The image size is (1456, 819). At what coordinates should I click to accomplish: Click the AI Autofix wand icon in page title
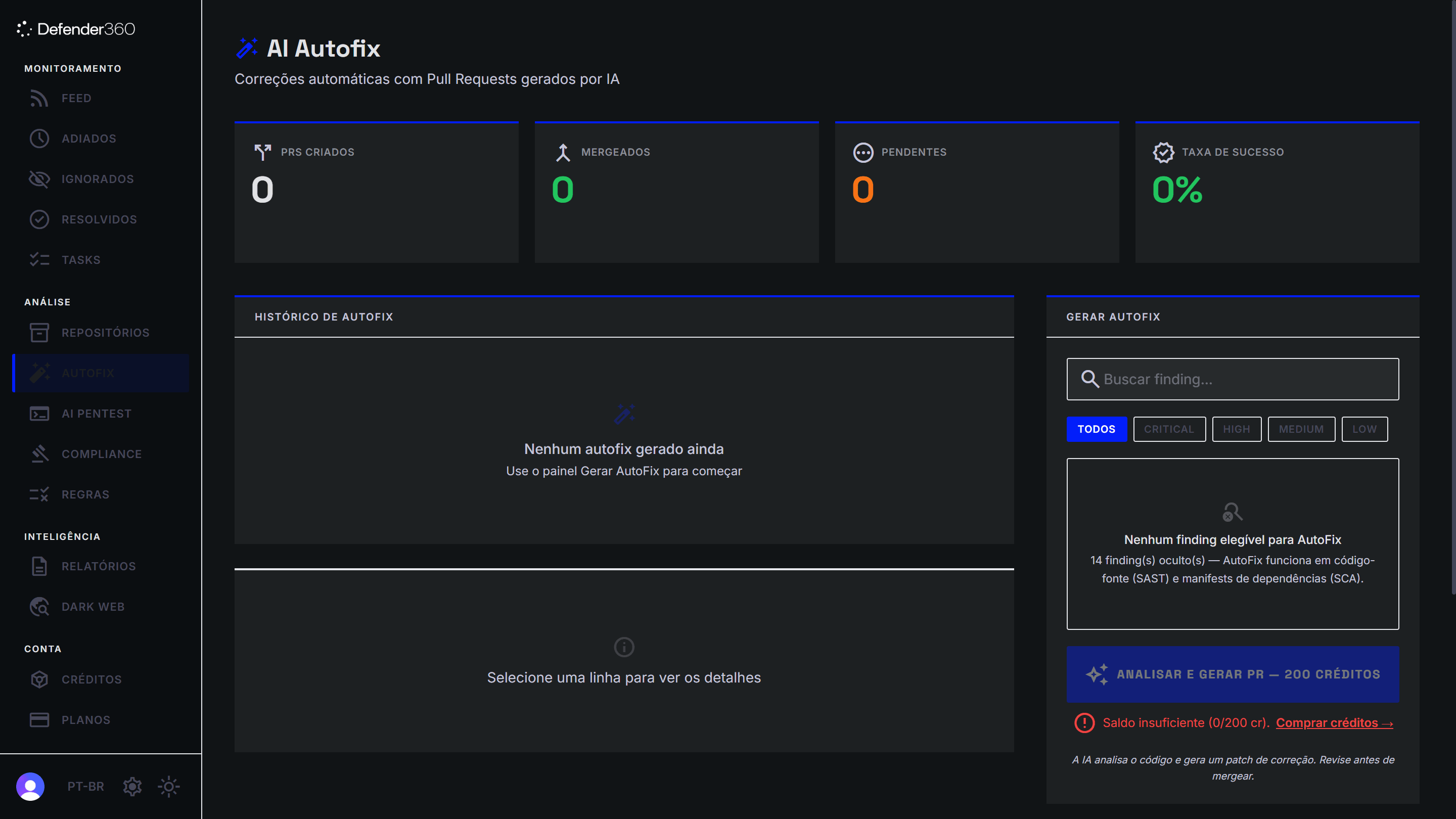(x=247, y=48)
